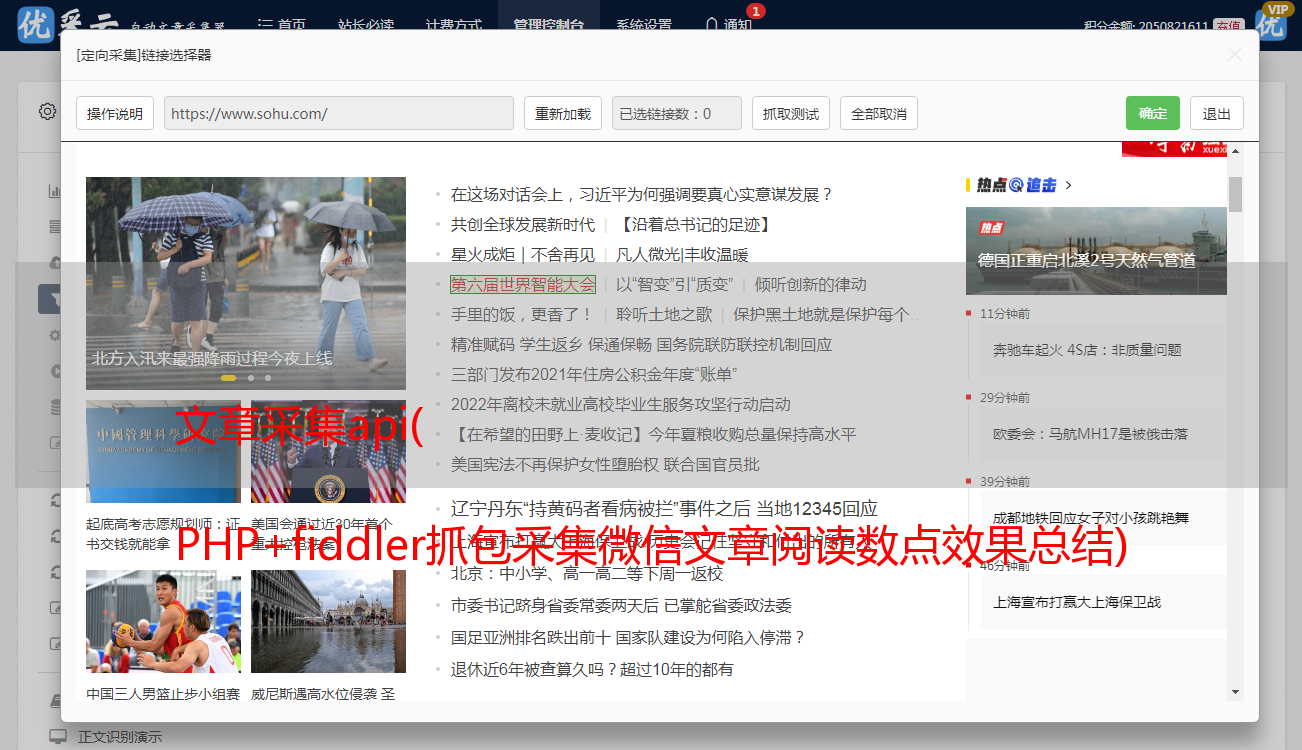
Task: Click the link 共创全球发展新时代
Action: (522, 224)
